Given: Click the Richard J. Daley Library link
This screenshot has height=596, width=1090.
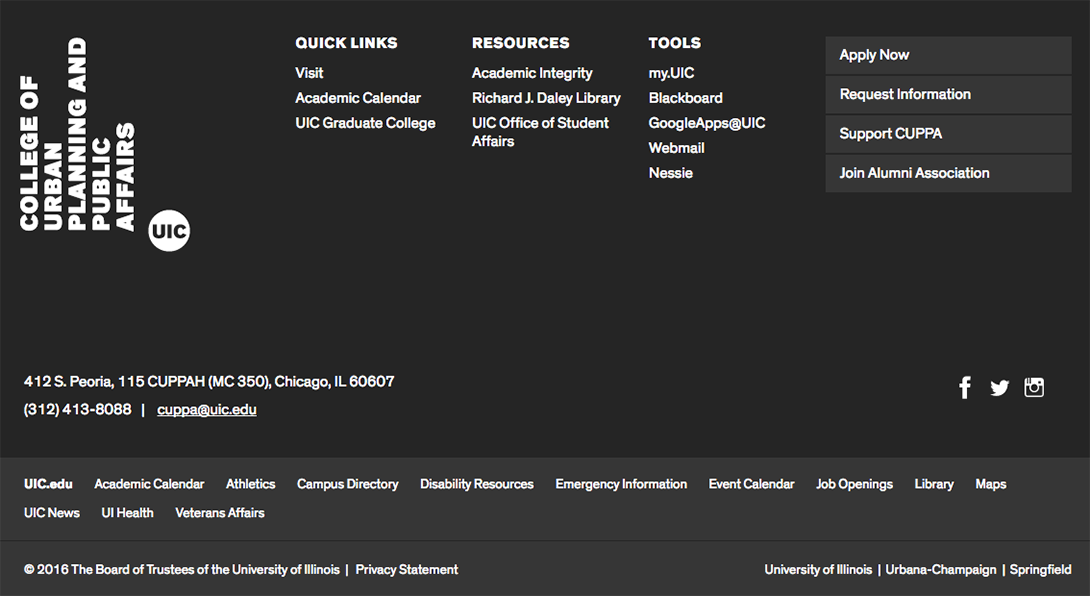Looking at the screenshot, I should click(x=546, y=97).
